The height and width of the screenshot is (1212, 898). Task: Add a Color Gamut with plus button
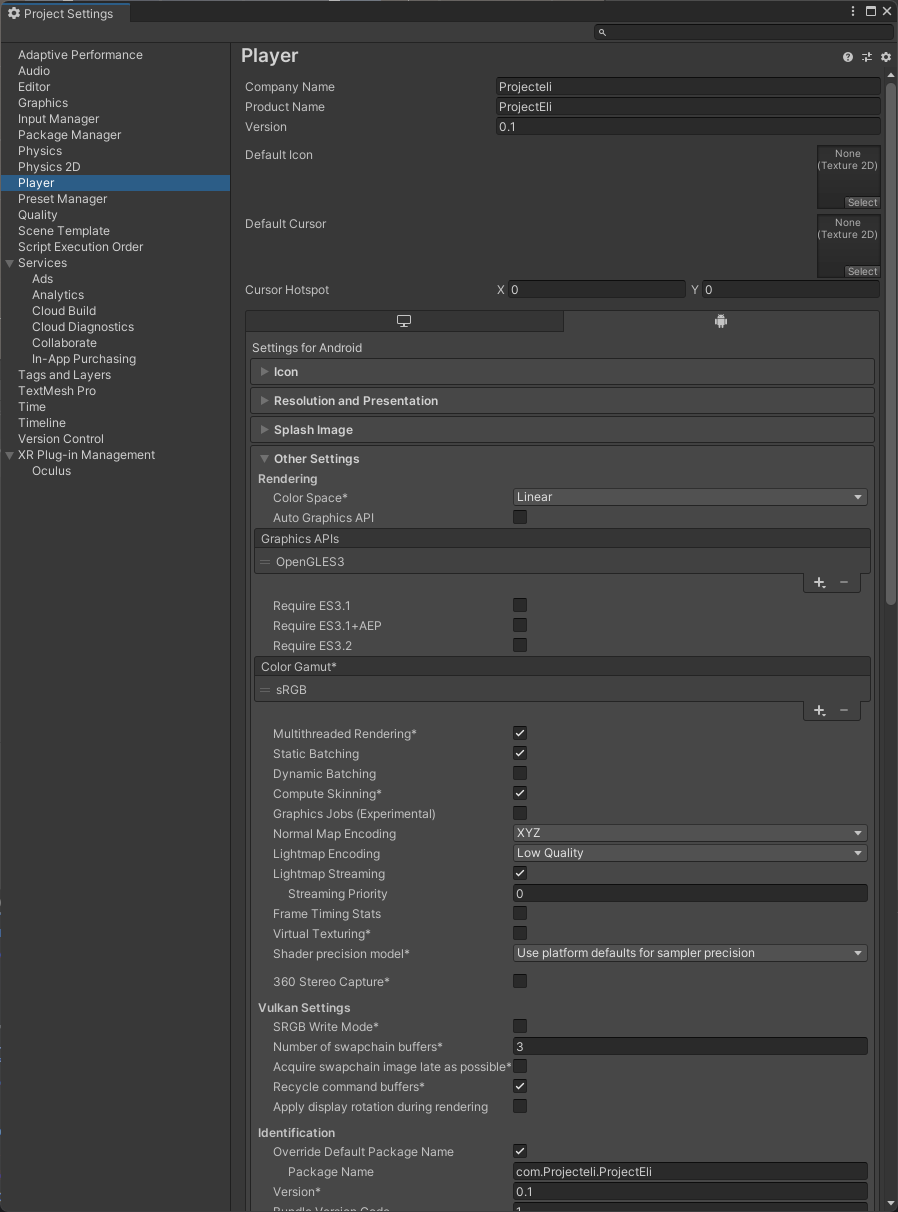click(819, 710)
